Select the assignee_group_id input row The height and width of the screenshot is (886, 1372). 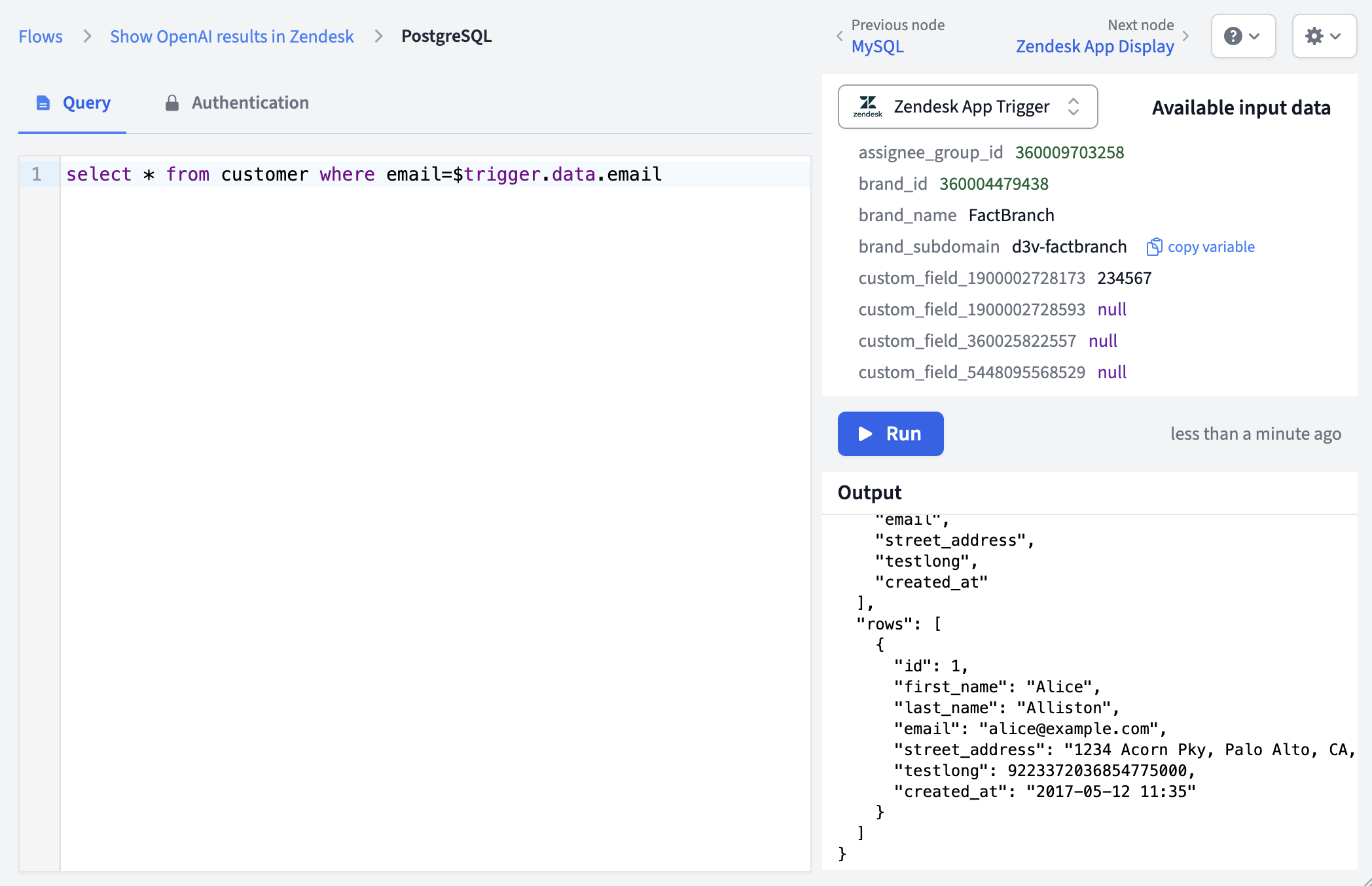pos(991,152)
